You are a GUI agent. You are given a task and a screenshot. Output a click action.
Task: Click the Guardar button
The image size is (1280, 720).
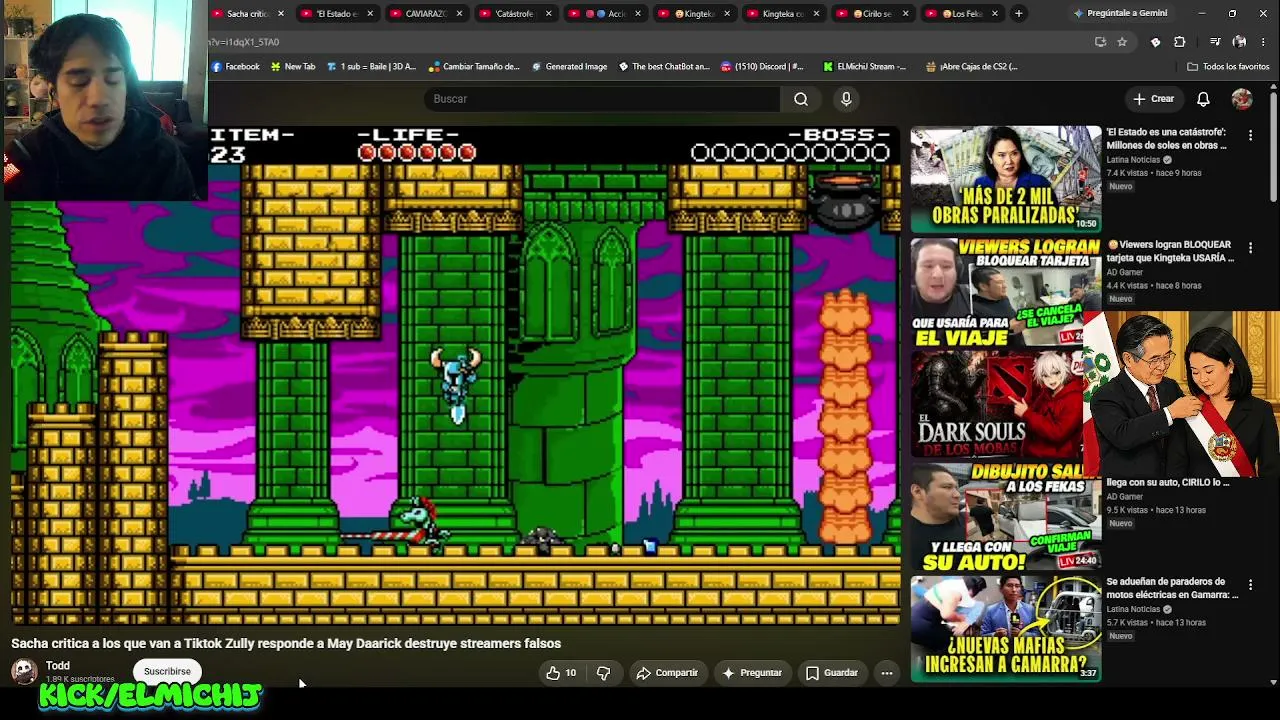point(832,673)
